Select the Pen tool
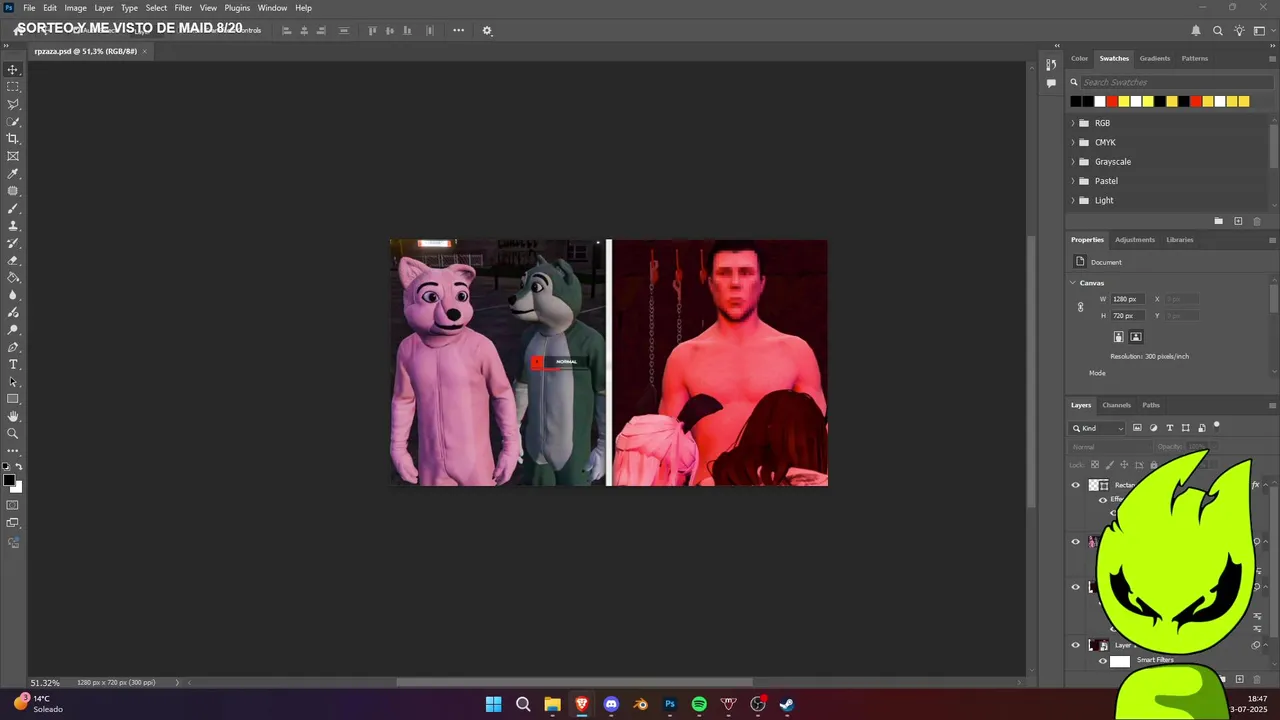This screenshot has width=1280, height=720. point(13,347)
